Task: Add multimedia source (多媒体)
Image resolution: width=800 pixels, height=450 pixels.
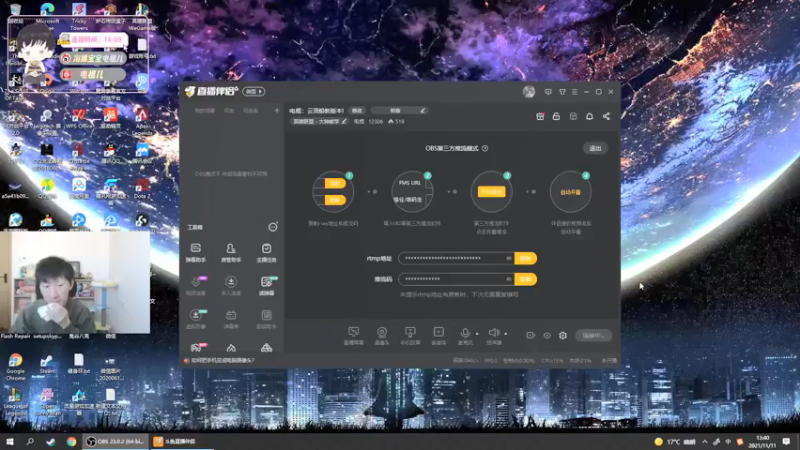Action: (x=438, y=336)
